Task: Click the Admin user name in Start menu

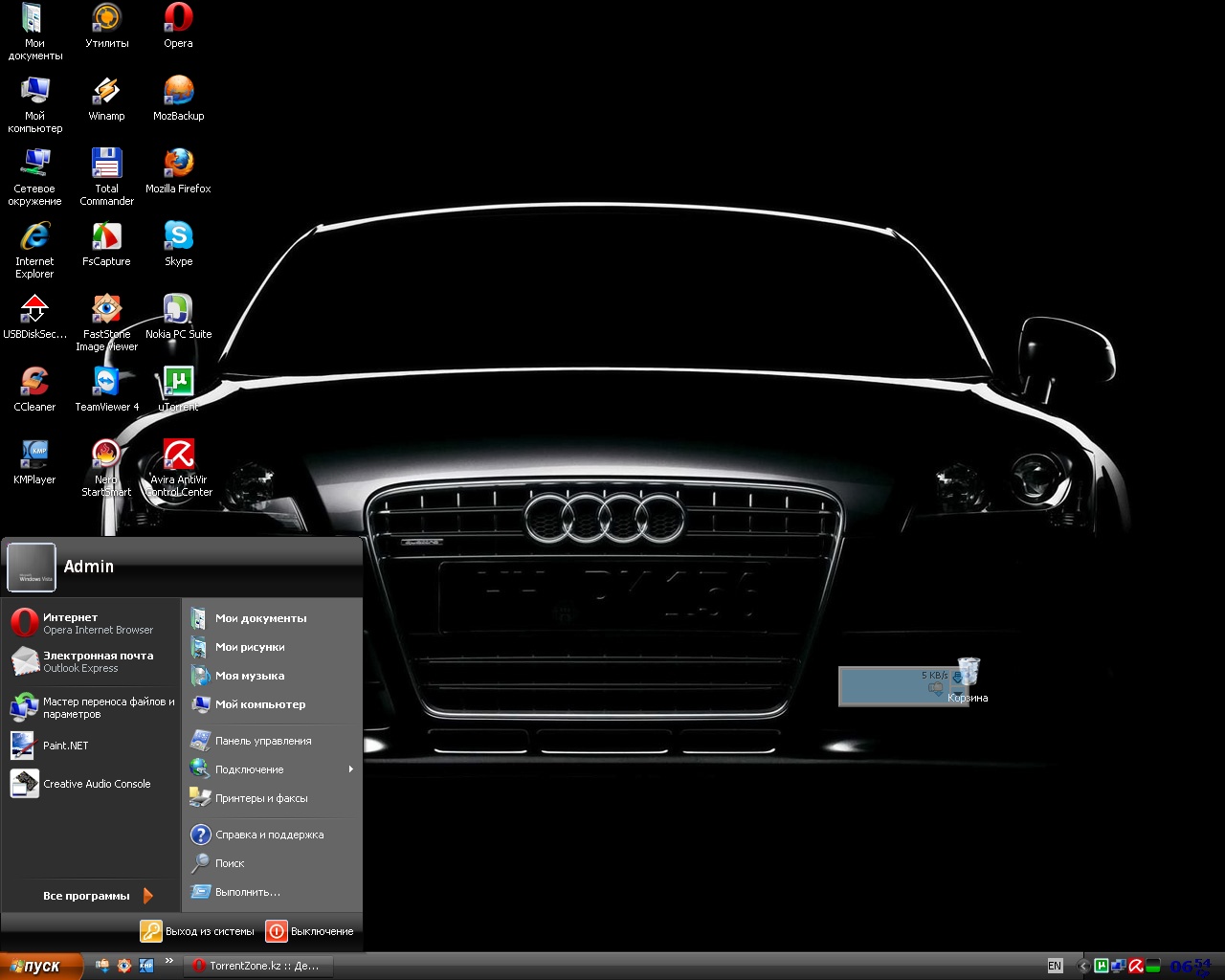Action: 89,567
